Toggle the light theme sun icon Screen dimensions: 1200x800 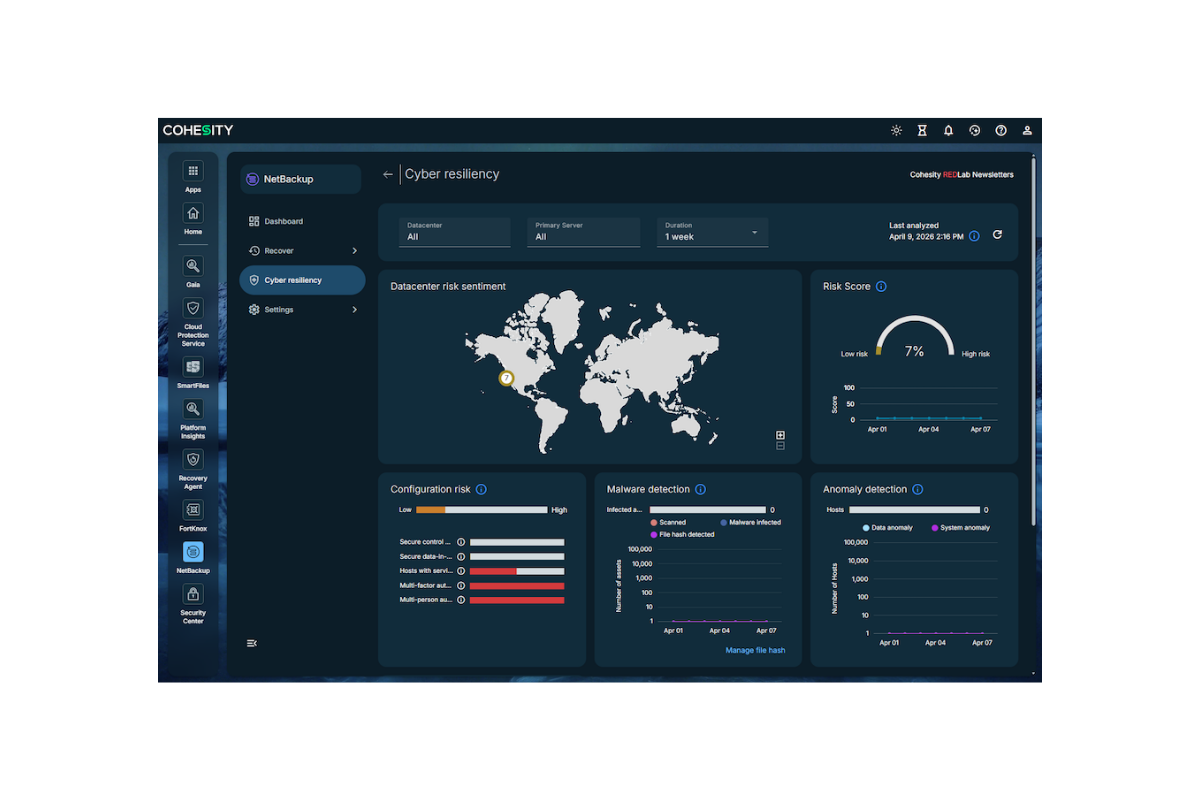pos(896,130)
